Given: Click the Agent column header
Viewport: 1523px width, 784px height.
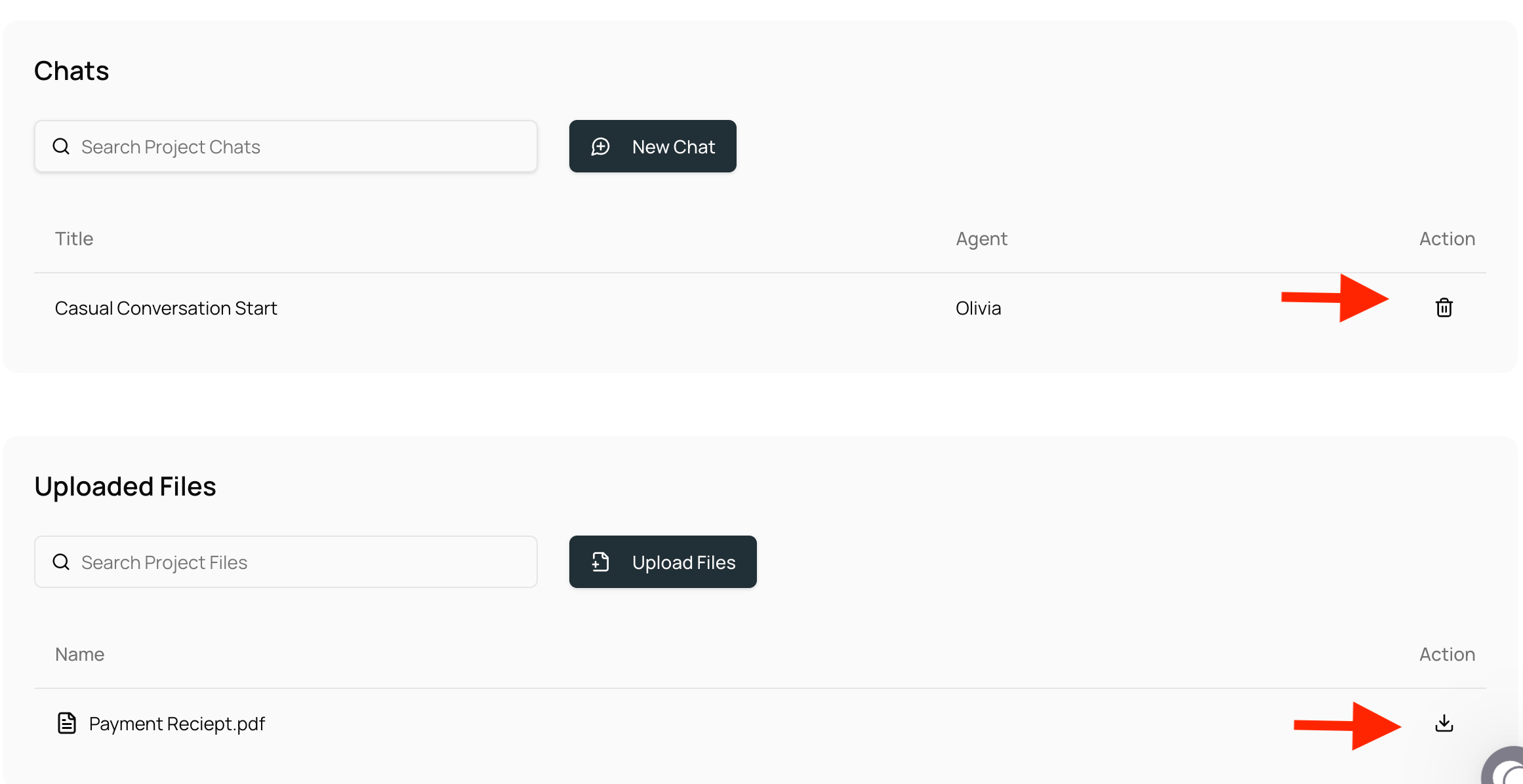Looking at the screenshot, I should point(981,239).
